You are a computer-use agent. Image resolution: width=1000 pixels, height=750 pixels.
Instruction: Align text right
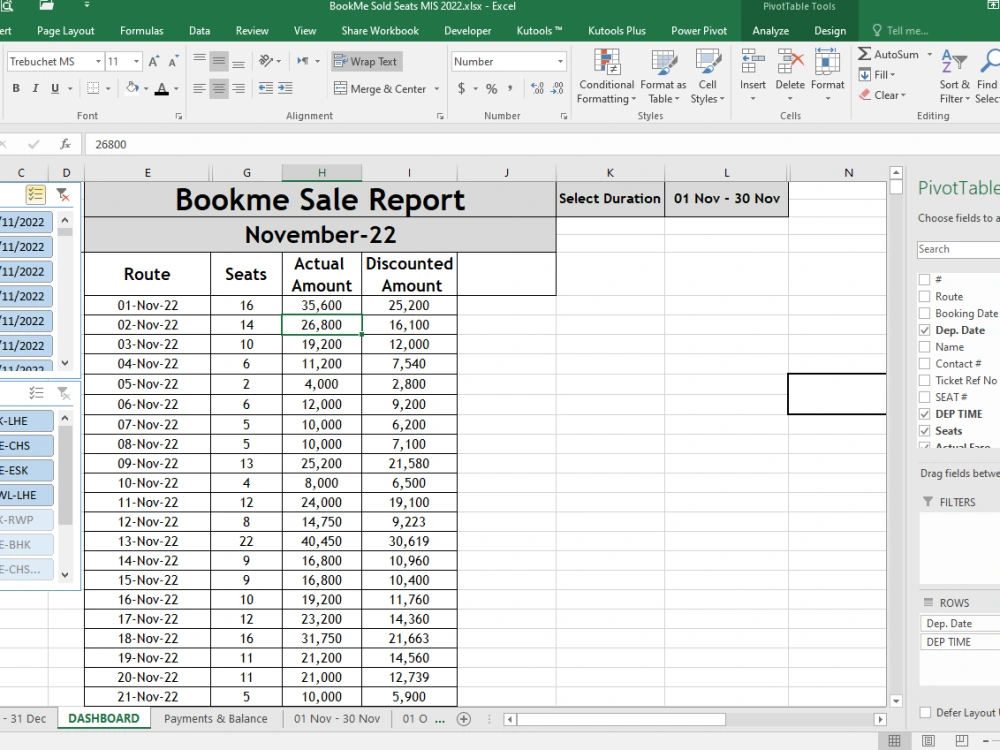tap(239, 89)
